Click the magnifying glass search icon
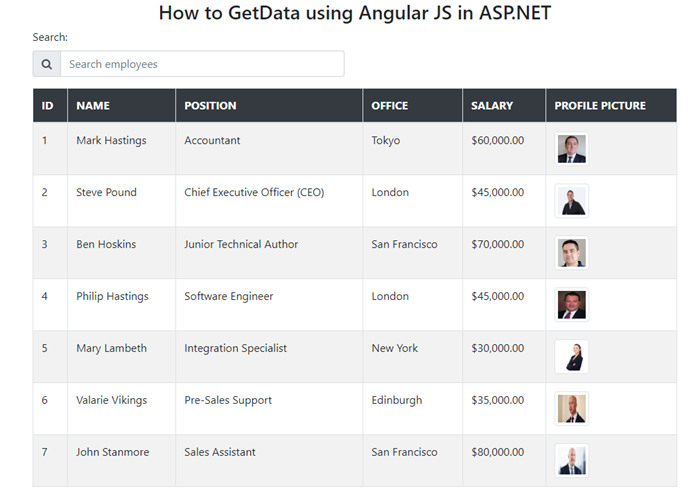698x498 pixels. pyautogui.click(x=47, y=64)
